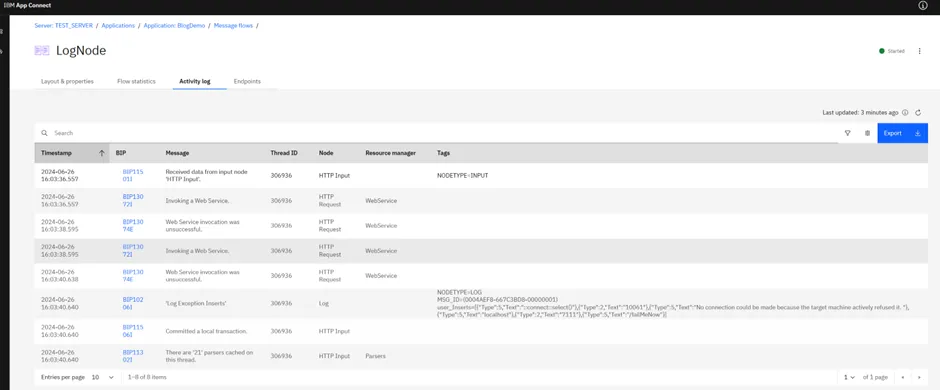Screen dimensions: 940x390
Task: Open the filter funnel icon
Action: [x=847, y=133]
